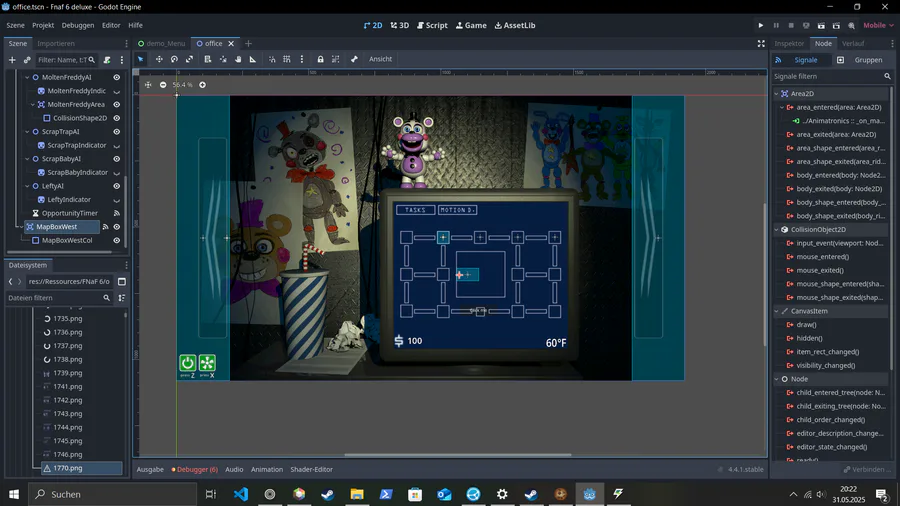This screenshot has height=506, width=900.
Task: Click the node filter search field
Action: pyautogui.click(x=66, y=60)
